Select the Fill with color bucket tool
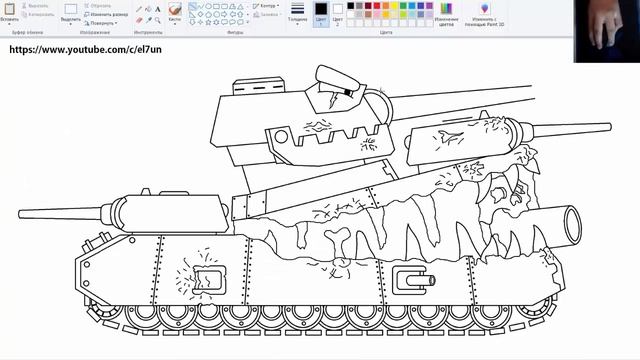Viewport: 640px width, 360px height. coord(148,9)
